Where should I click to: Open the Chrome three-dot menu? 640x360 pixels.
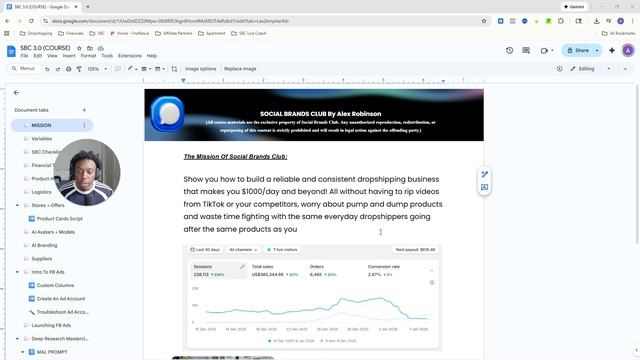633,21
